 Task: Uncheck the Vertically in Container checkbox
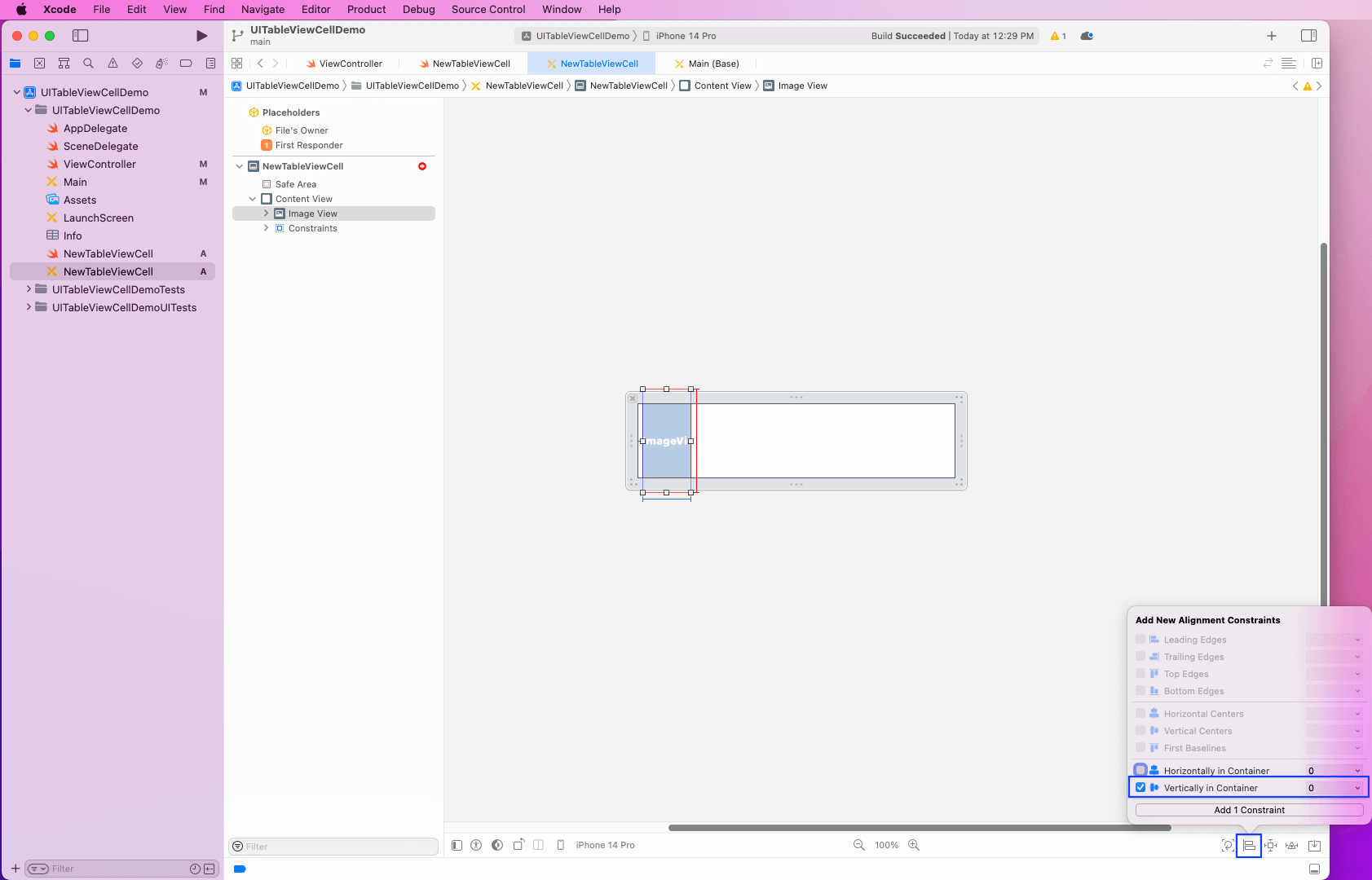coord(1140,787)
